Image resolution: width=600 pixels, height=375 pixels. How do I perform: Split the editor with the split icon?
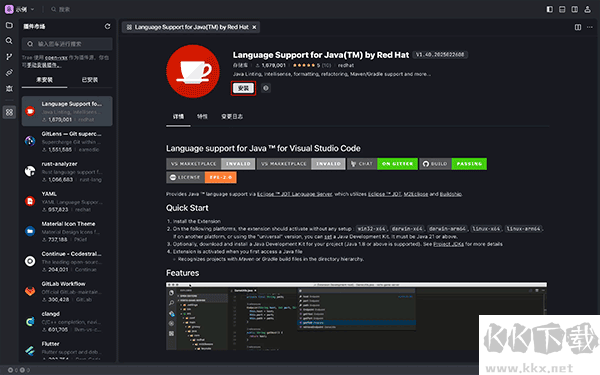pos(578,27)
